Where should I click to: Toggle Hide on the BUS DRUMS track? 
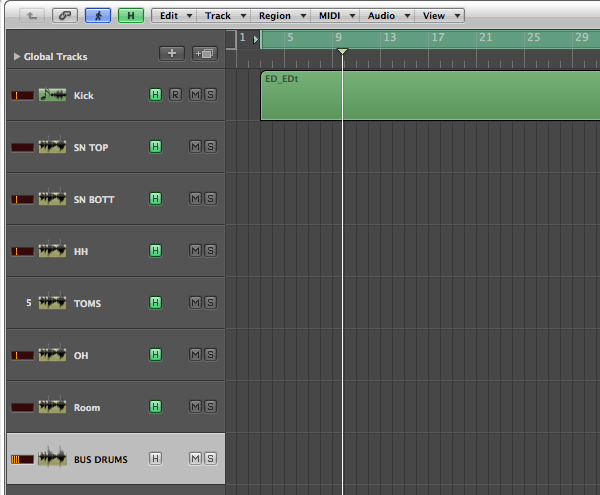[x=155, y=458]
